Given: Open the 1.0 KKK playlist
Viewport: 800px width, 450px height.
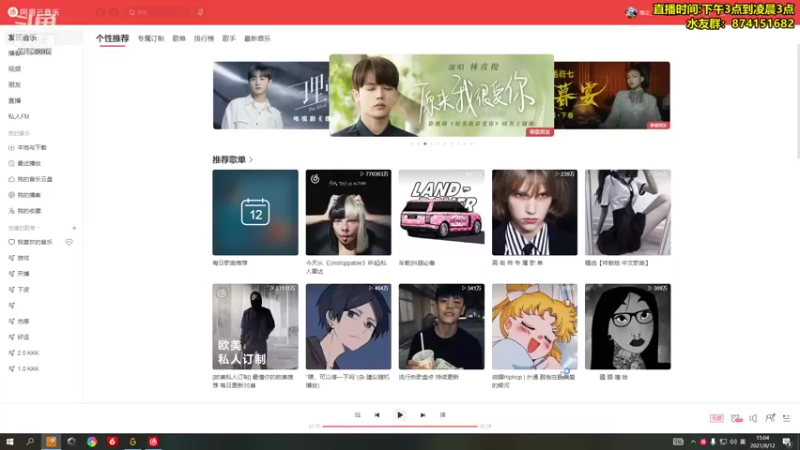Looking at the screenshot, I should (x=23, y=369).
